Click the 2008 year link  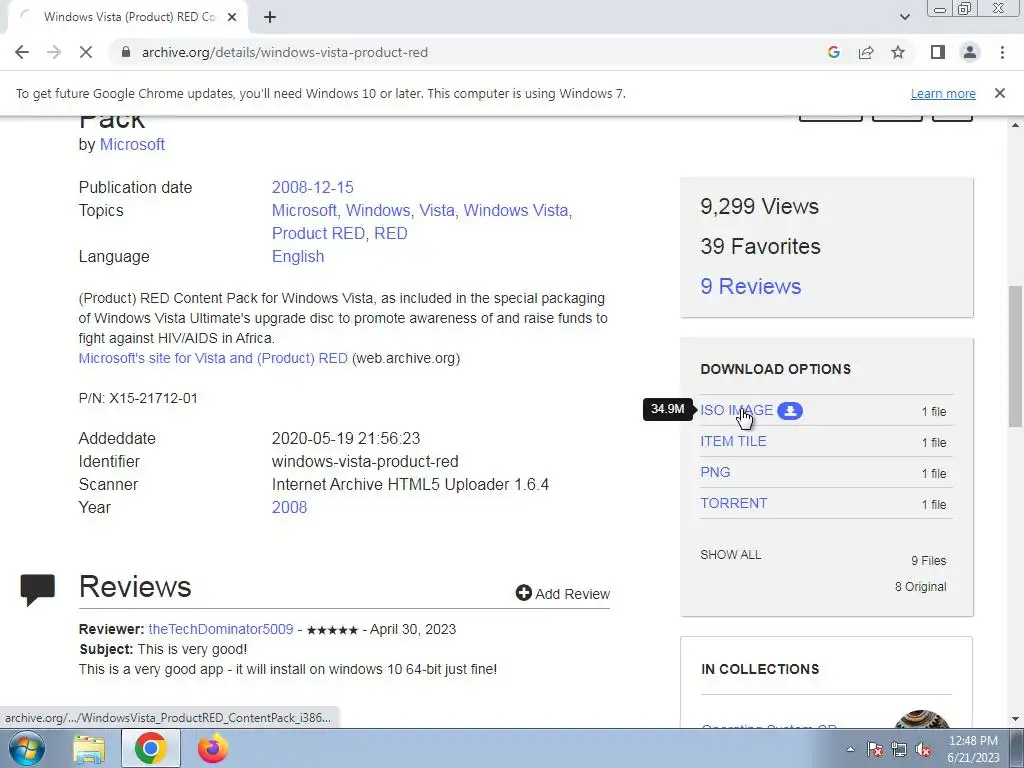(x=289, y=507)
